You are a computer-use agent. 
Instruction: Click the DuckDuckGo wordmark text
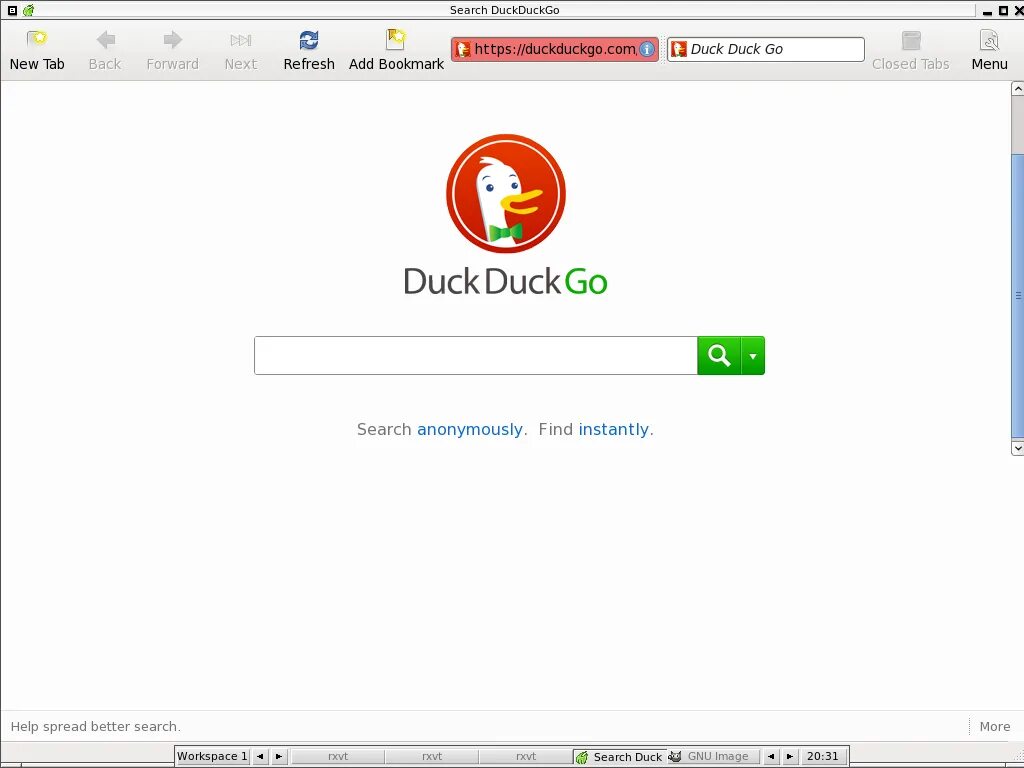pos(505,281)
